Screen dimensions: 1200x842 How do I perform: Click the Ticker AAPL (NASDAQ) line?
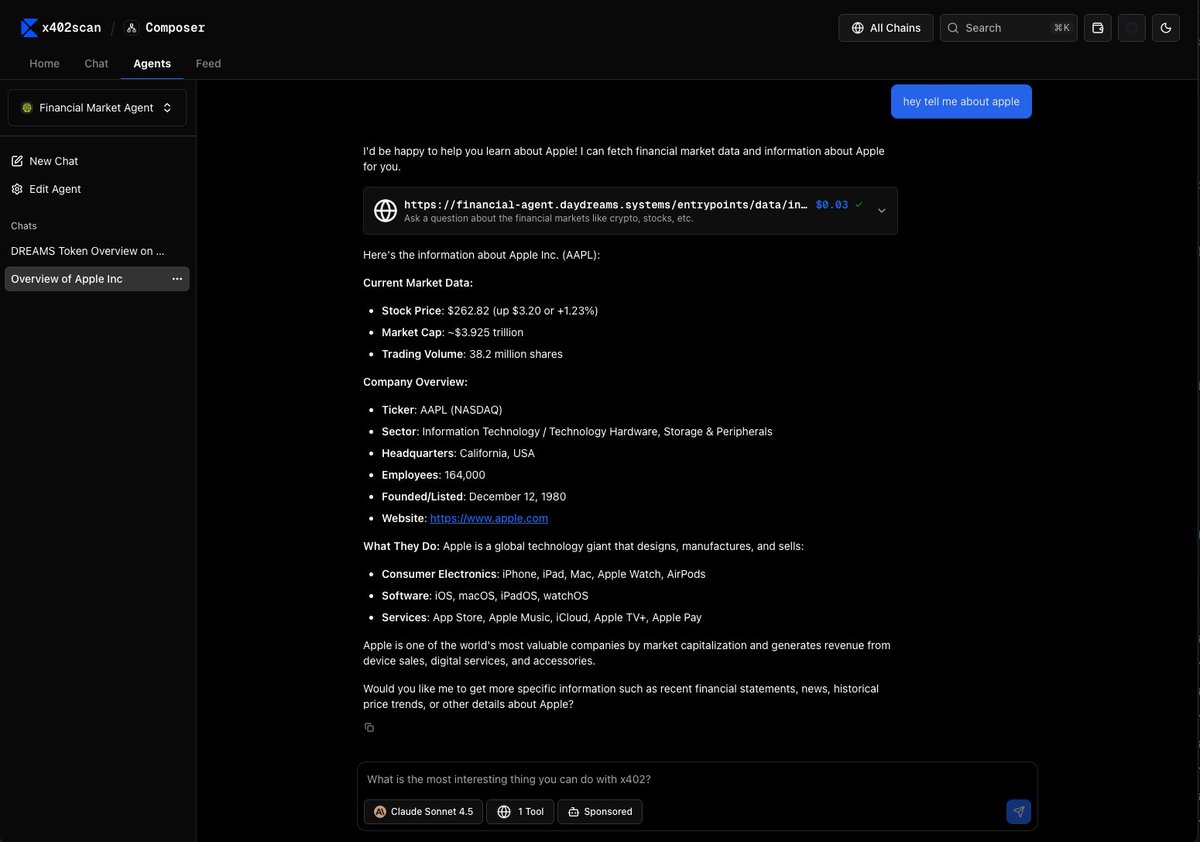coord(442,410)
